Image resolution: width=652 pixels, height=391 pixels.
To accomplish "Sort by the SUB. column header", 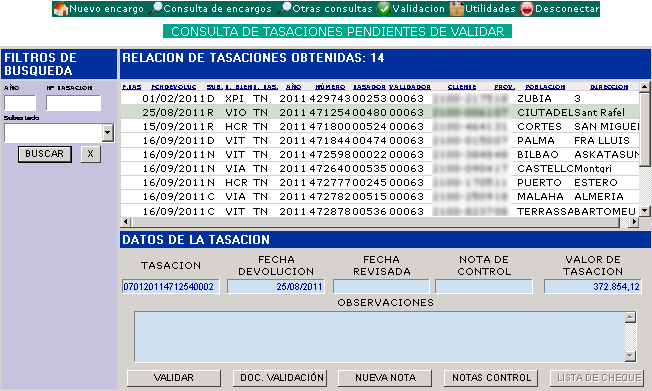I will pyautogui.click(x=215, y=87).
